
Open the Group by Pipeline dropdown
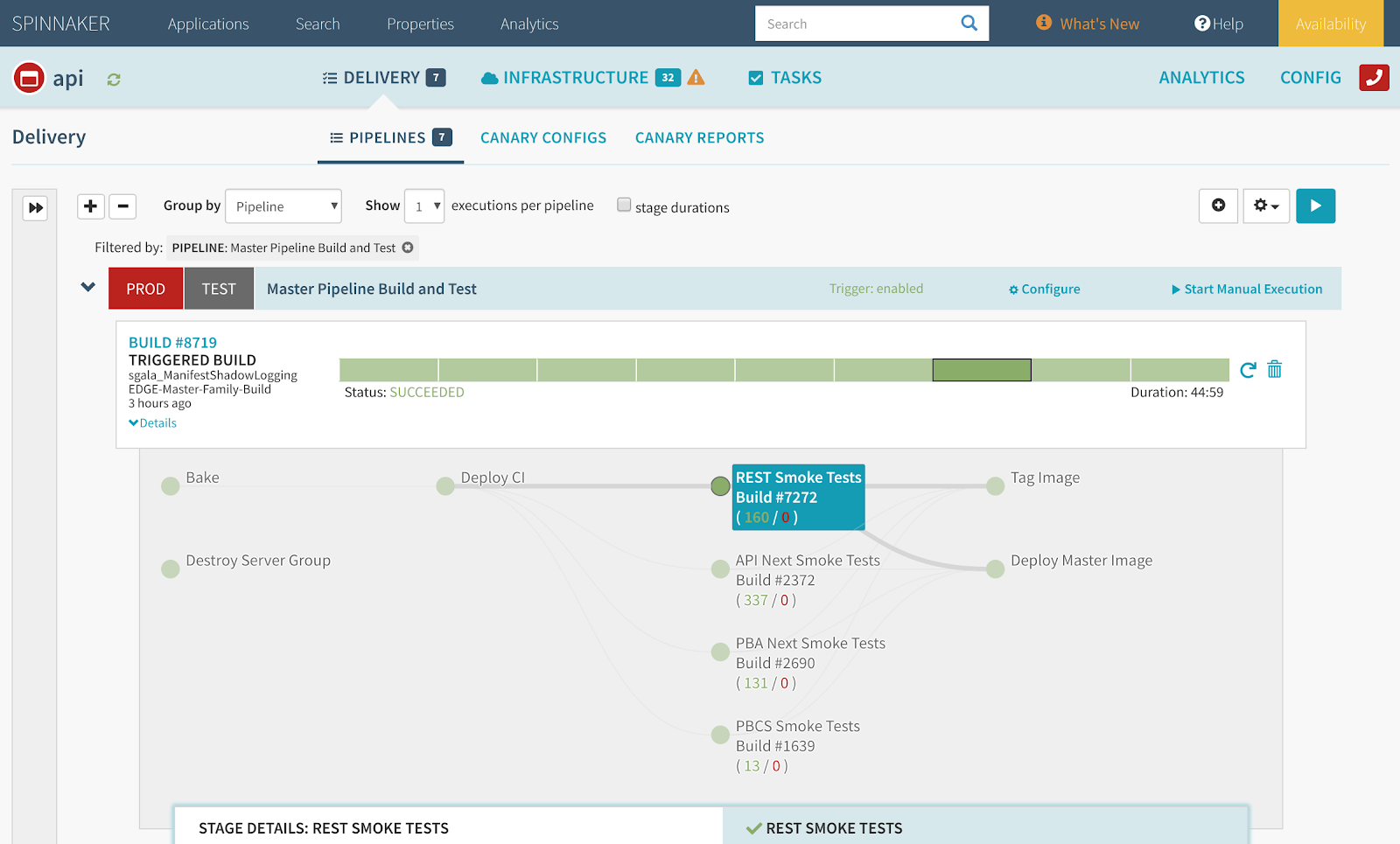283,206
